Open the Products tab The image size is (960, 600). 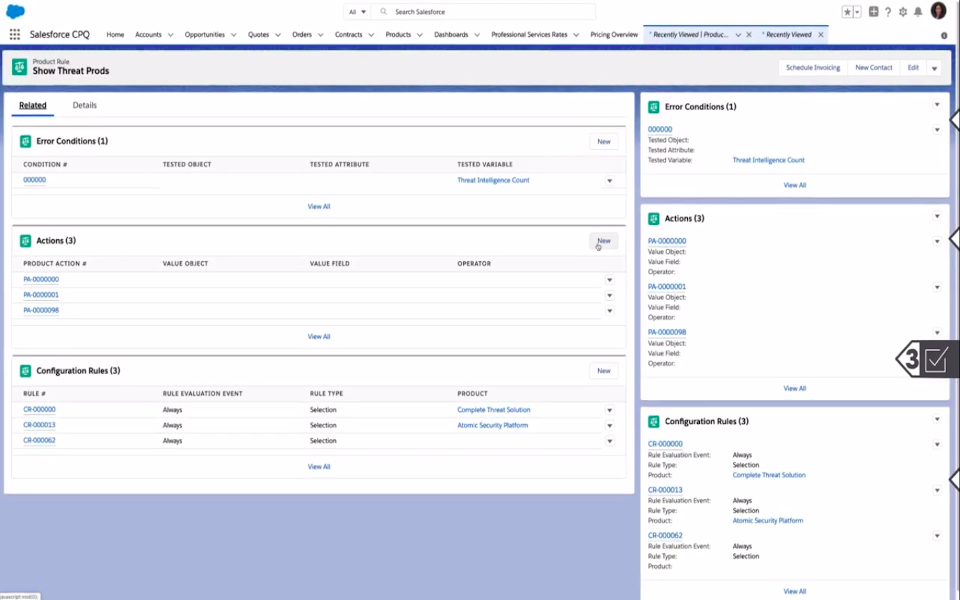tap(398, 35)
